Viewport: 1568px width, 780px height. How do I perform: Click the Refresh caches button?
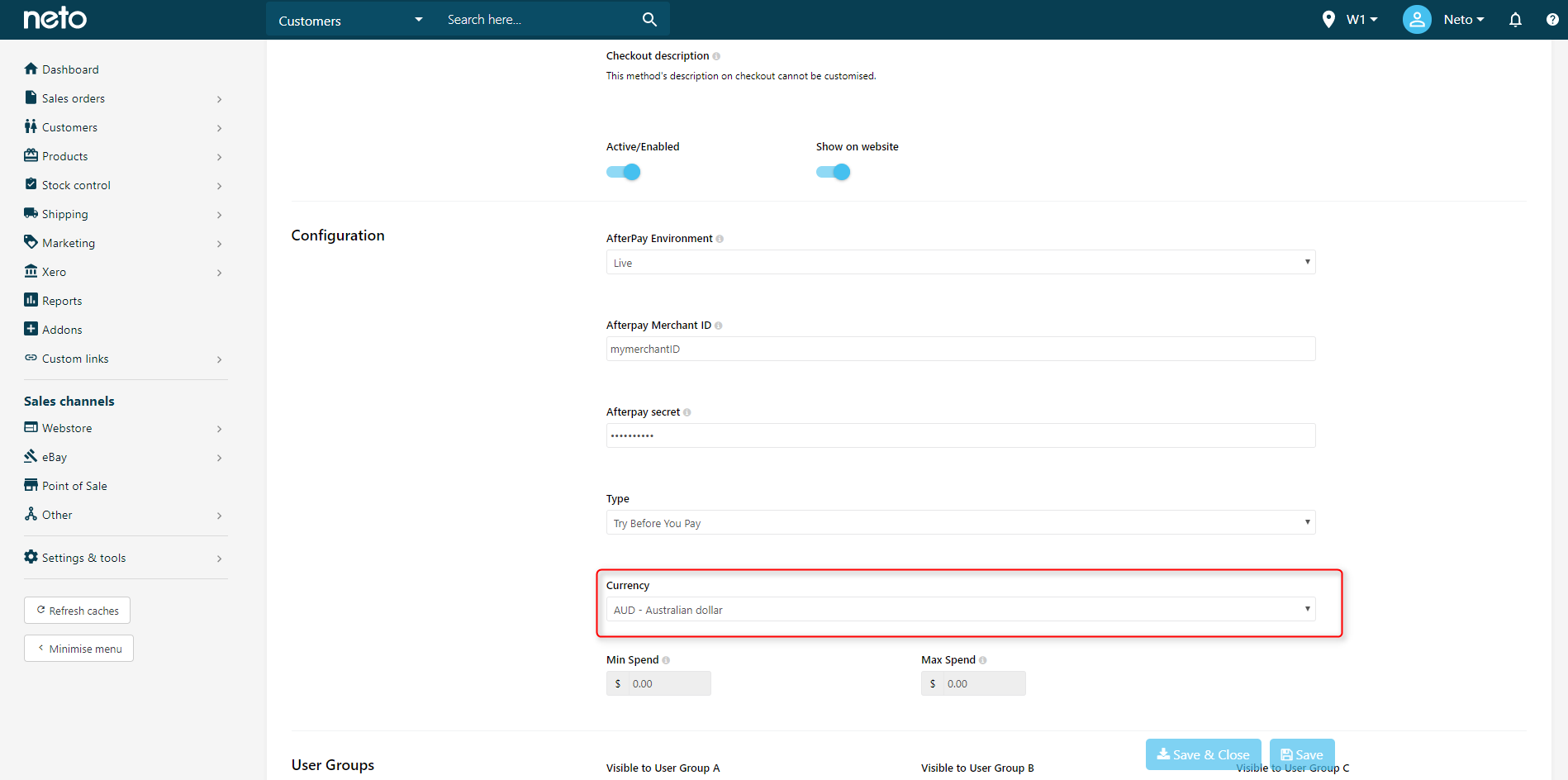[77, 611]
